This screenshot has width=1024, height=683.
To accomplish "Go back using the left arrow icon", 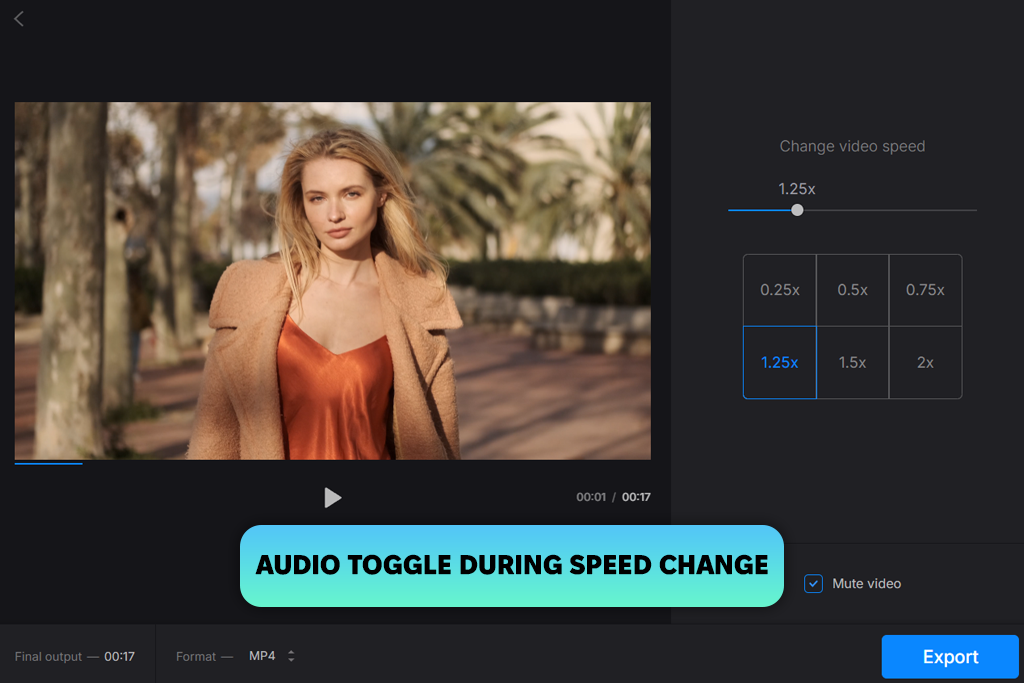I will pyautogui.click(x=19, y=19).
